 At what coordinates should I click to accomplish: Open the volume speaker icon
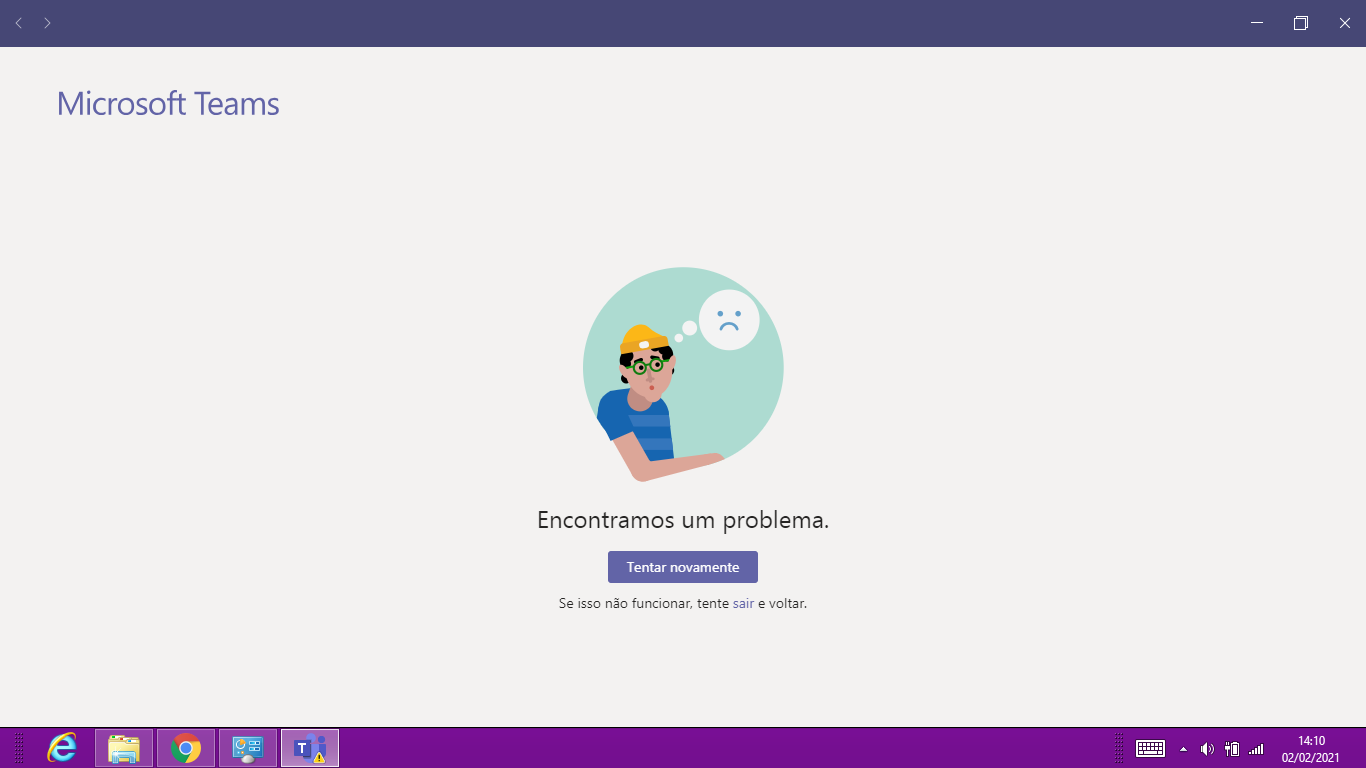[x=1207, y=748]
